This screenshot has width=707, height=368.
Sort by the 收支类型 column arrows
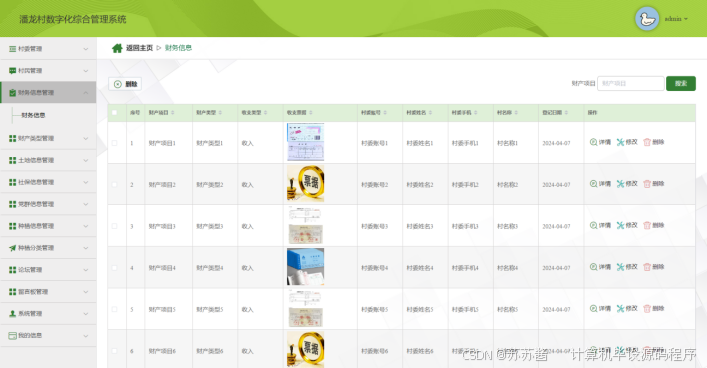pos(266,113)
